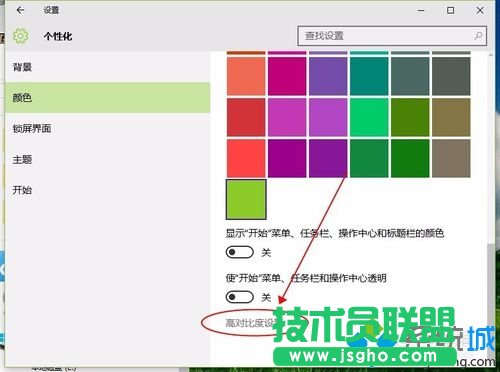This screenshot has height=372, width=500.
Task: Pick the grey-teal swatch in first full row
Action: point(410,76)
